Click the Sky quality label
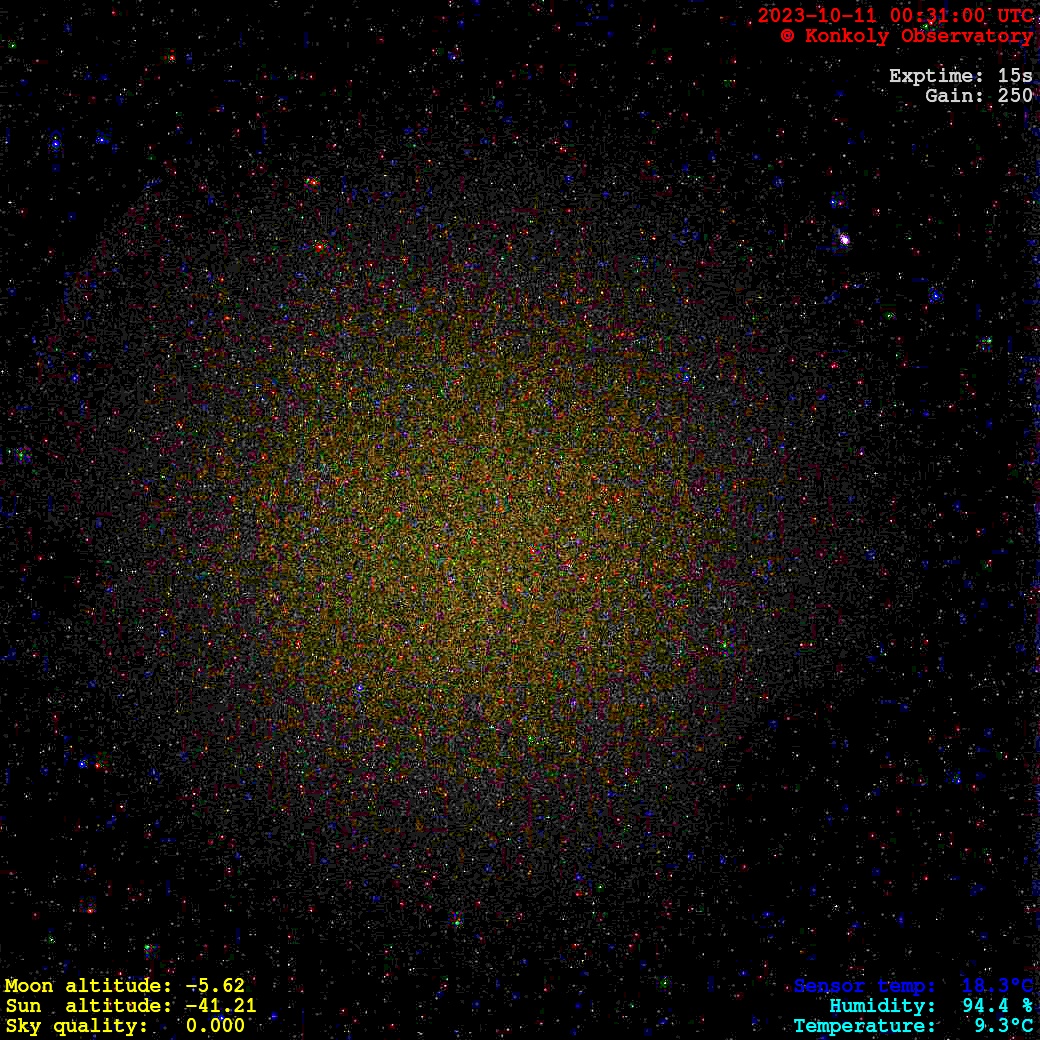The width and height of the screenshot is (1040, 1040). coord(77,1026)
